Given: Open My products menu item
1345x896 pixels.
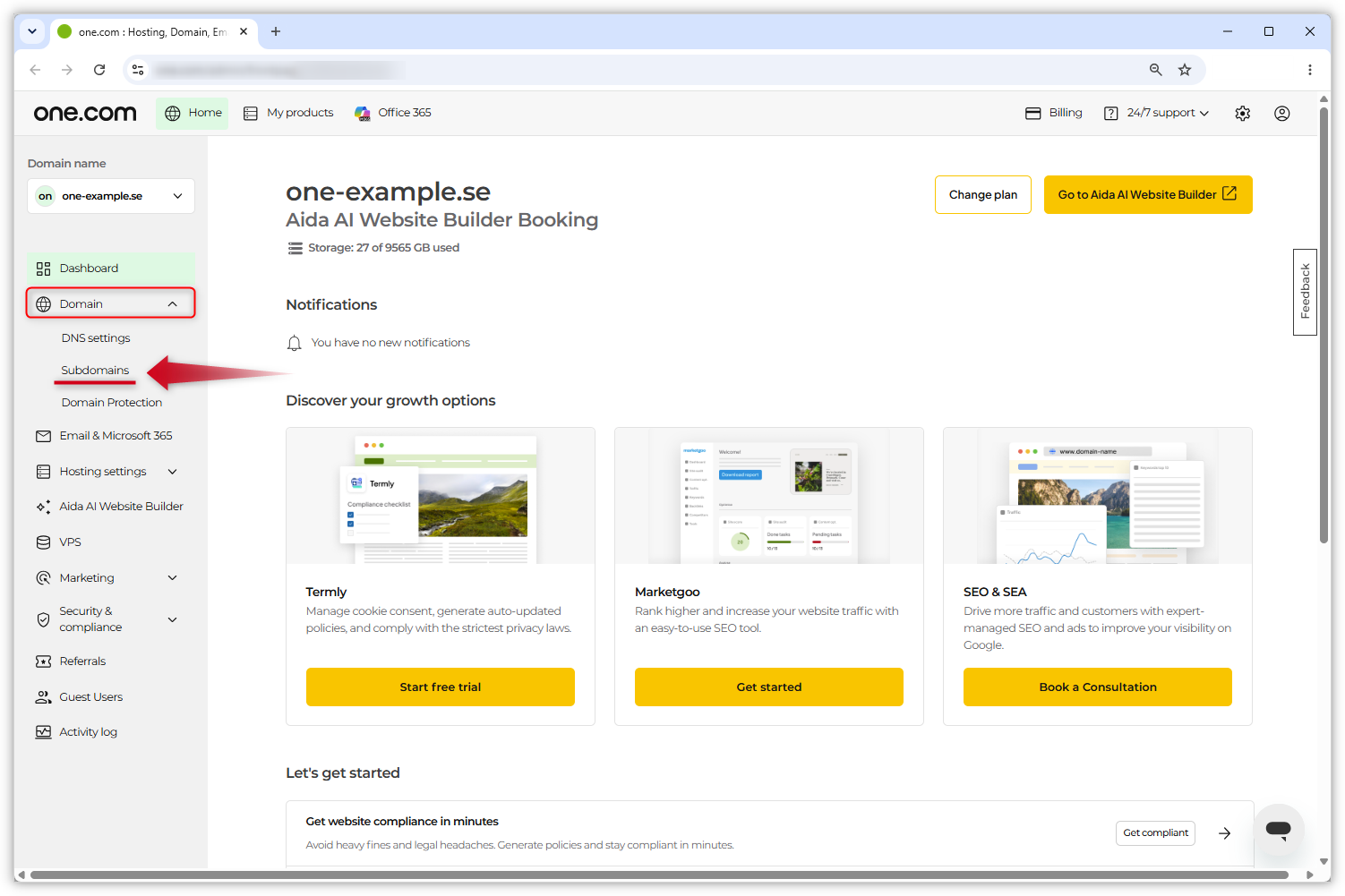Looking at the screenshot, I should [x=288, y=113].
